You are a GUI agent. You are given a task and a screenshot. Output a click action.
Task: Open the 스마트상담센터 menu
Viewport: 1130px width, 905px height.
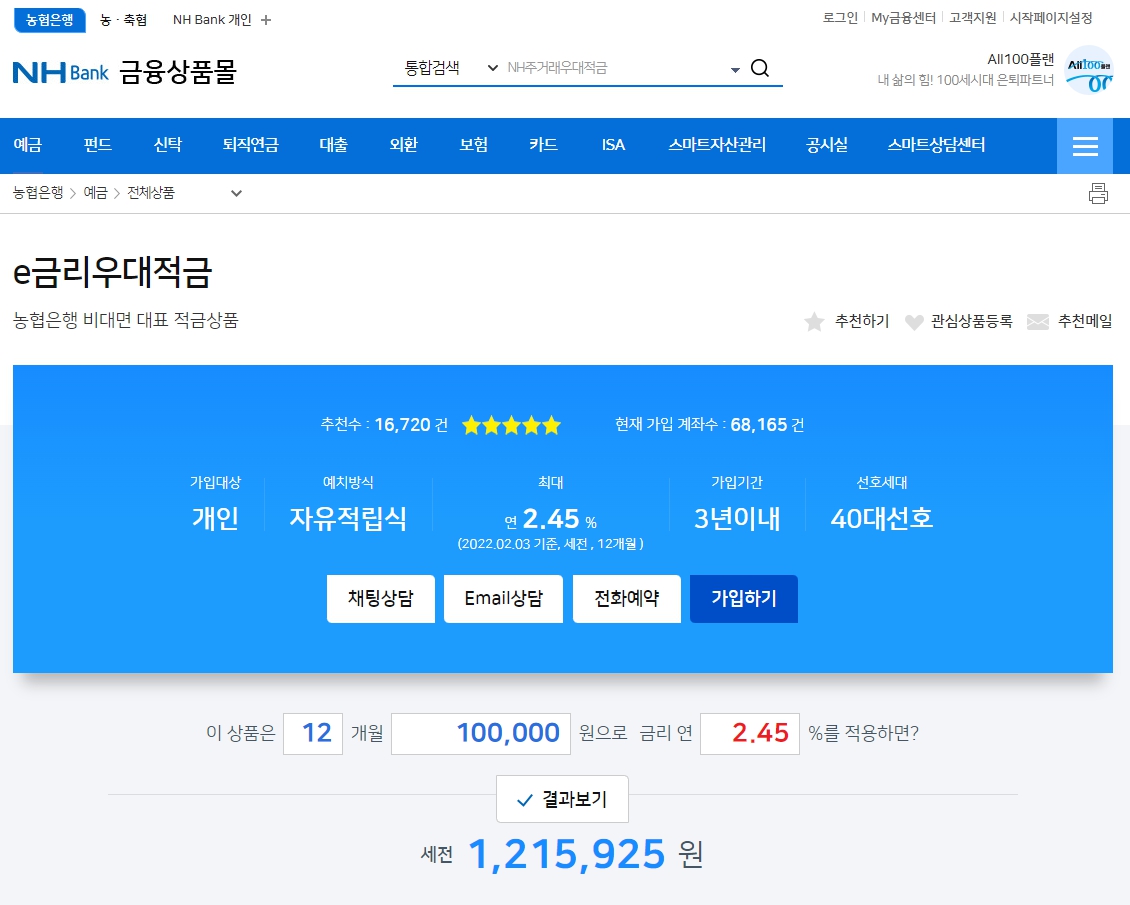pos(936,145)
